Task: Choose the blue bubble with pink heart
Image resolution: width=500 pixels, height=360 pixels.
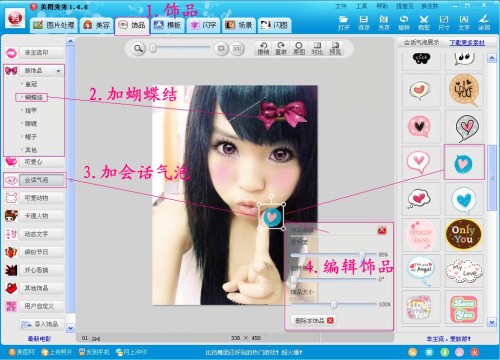Action: point(464,162)
